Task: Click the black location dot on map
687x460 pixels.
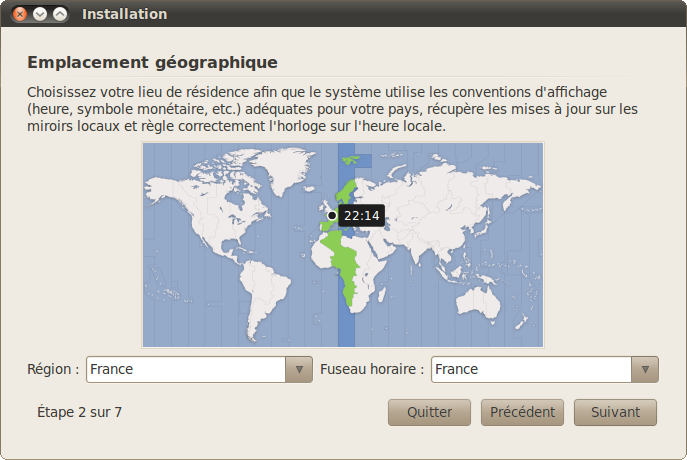Action: click(x=332, y=215)
